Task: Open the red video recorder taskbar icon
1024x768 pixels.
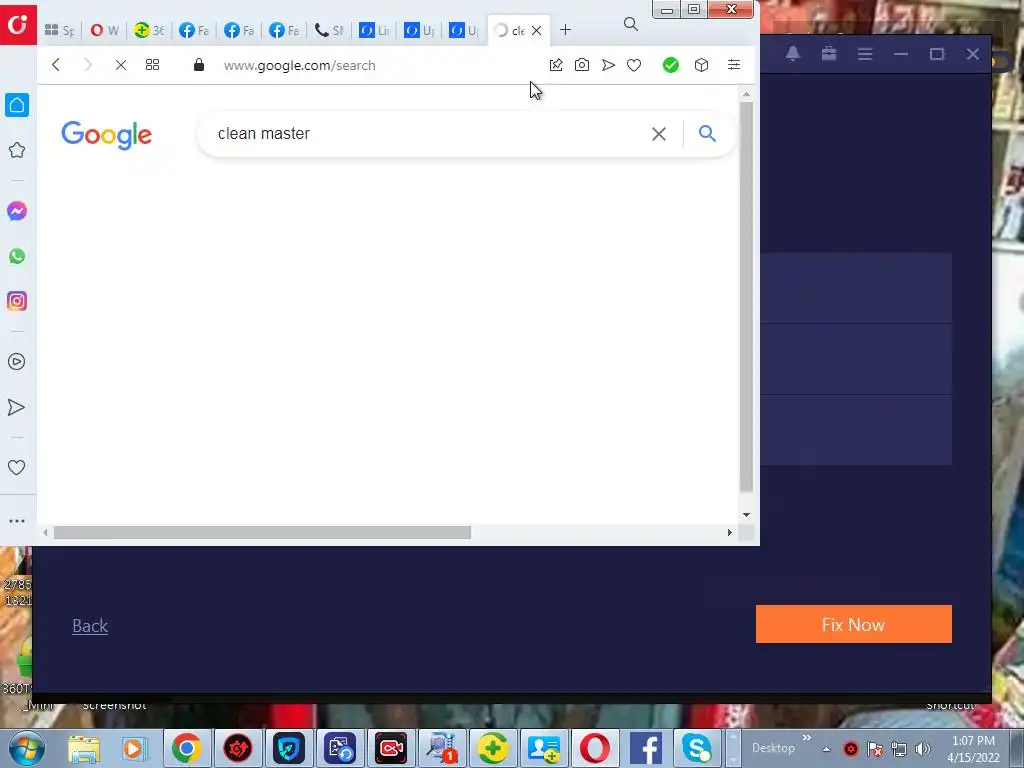Action: [x=391, y=748]
